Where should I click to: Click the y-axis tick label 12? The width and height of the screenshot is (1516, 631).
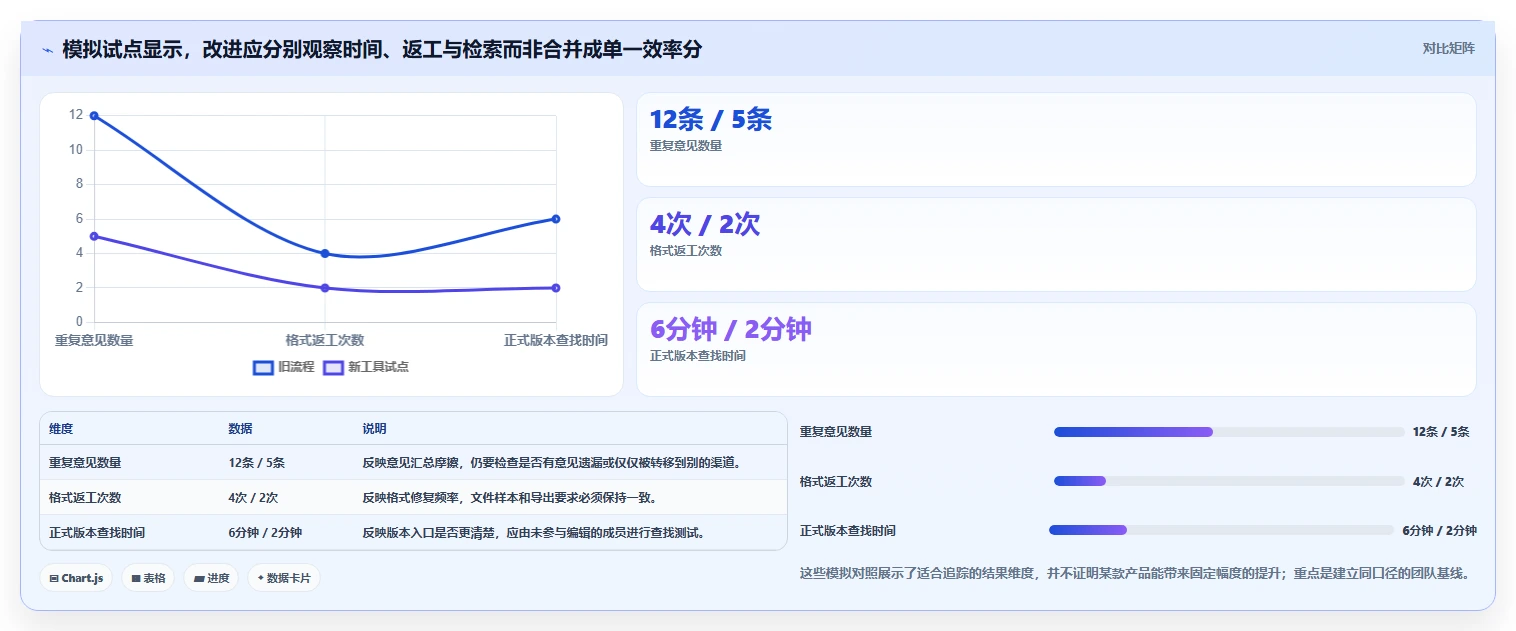[x=76, y=115]
